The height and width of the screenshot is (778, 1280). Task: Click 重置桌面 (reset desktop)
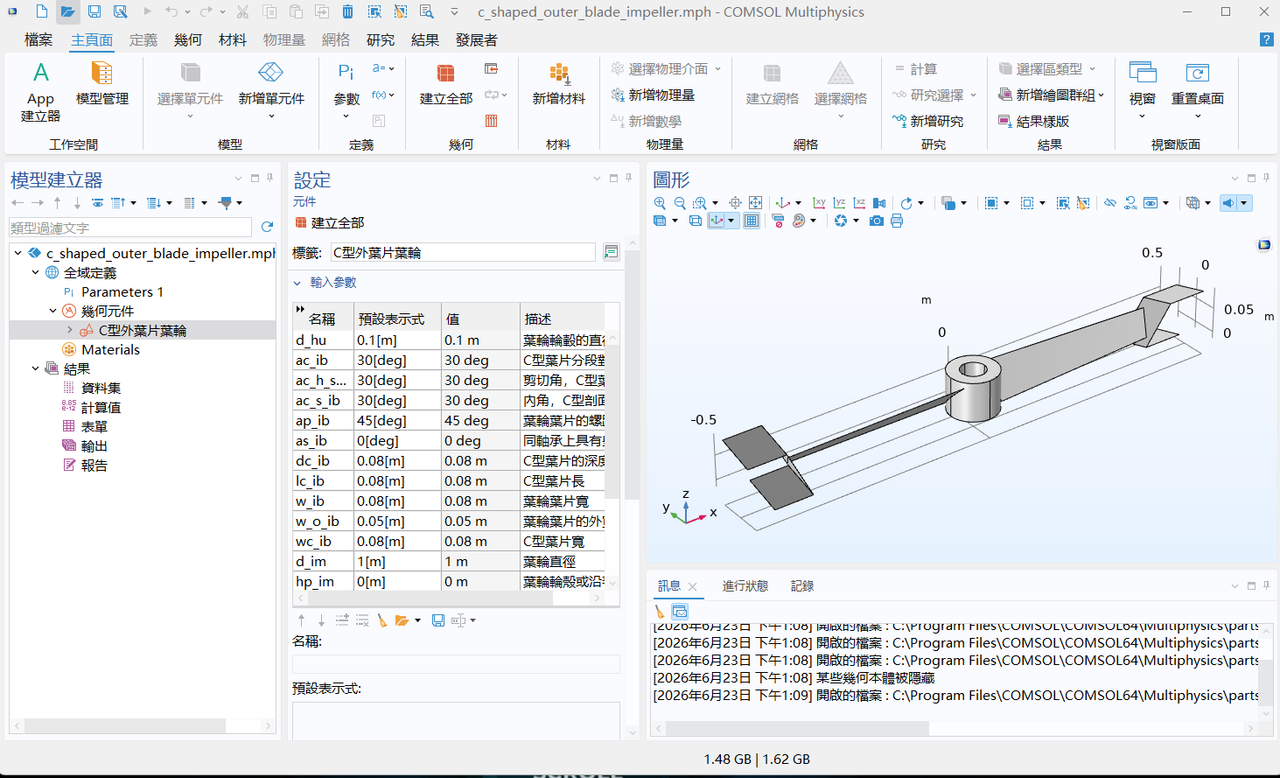pos(1198,84)
